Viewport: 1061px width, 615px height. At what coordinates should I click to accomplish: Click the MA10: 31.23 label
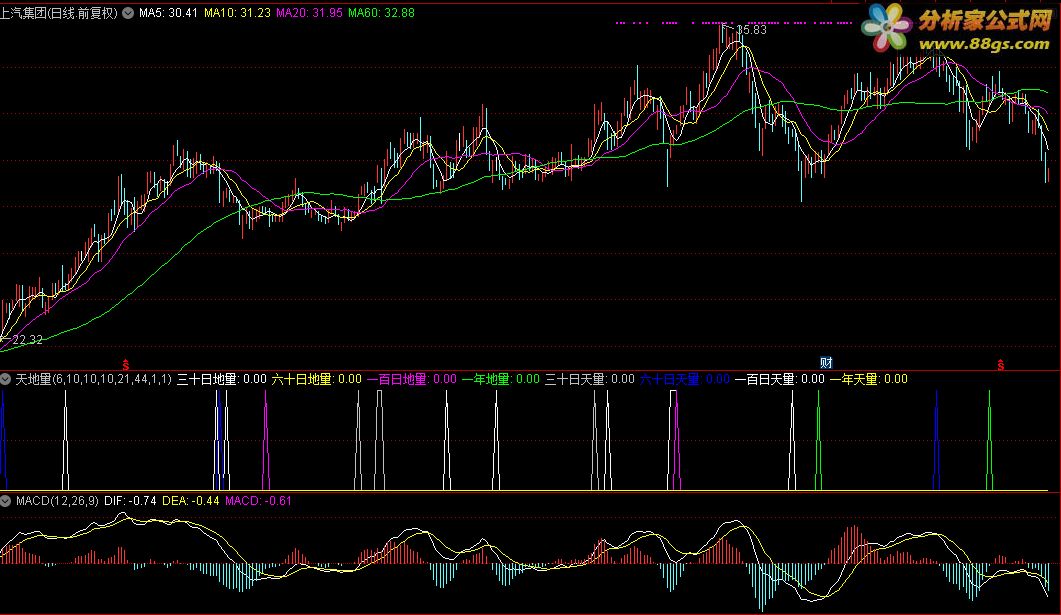pyautogui.click(x=237, y=13)
